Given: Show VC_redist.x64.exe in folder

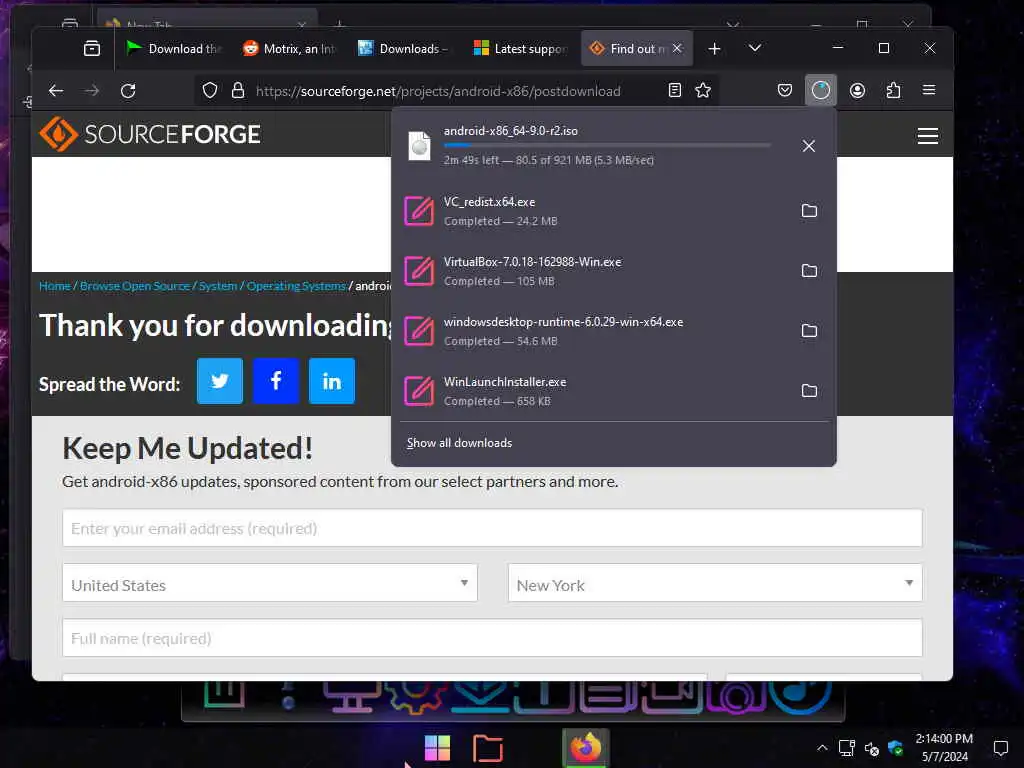Looking at the screenshot, I should click(809, 210).
